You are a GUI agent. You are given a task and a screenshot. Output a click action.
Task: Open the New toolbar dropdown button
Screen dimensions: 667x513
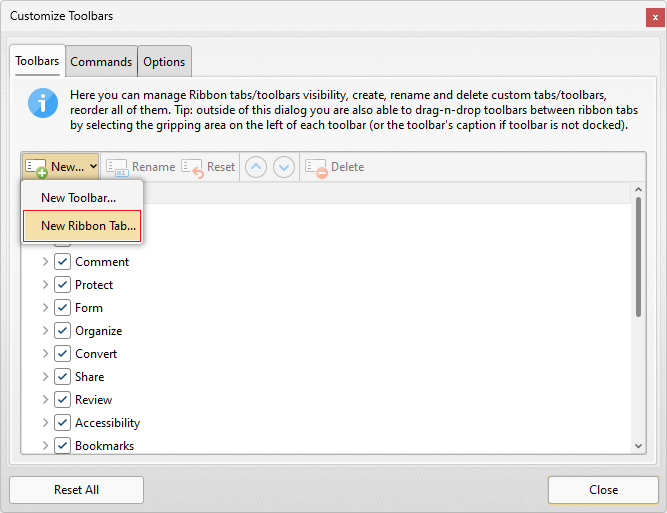pos(60,167)
